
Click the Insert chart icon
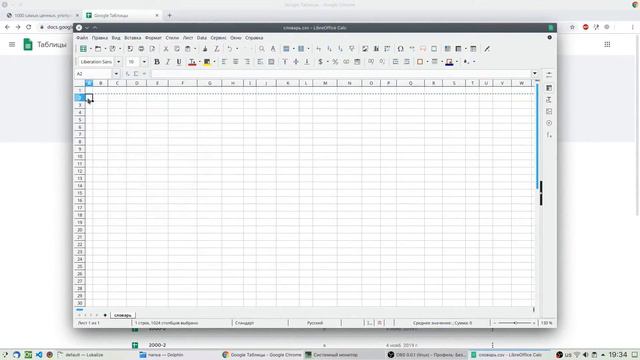point(376,49)
